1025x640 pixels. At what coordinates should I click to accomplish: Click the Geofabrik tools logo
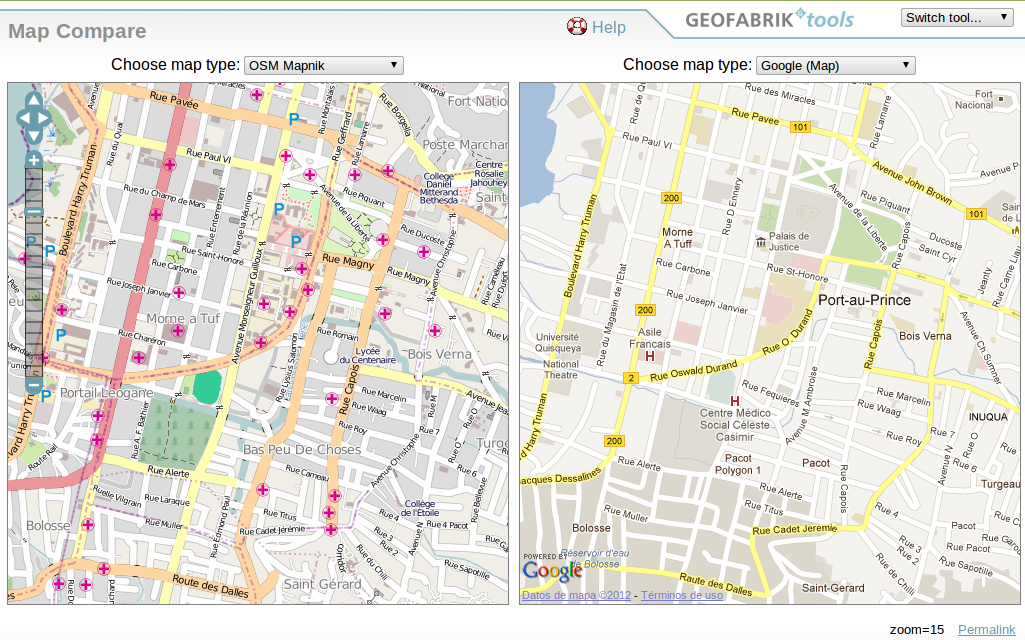[x=768, y=19]
